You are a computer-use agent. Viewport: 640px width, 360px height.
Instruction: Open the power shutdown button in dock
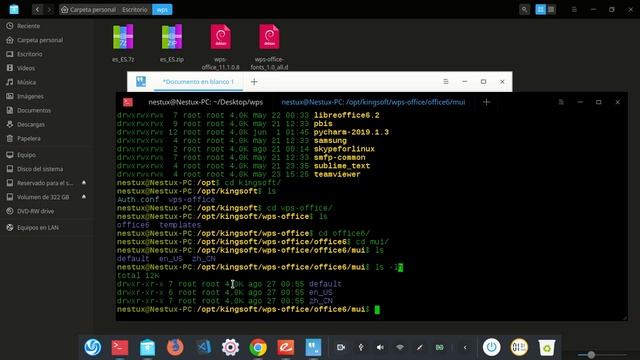[x=492, y=347]
